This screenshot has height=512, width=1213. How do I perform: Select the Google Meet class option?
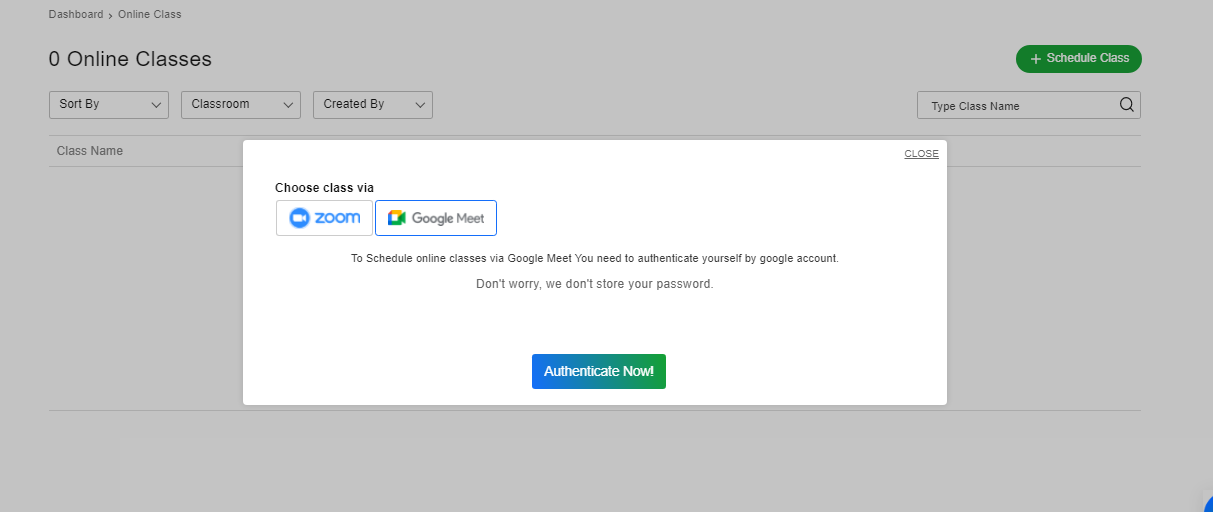tap(436, 218)
